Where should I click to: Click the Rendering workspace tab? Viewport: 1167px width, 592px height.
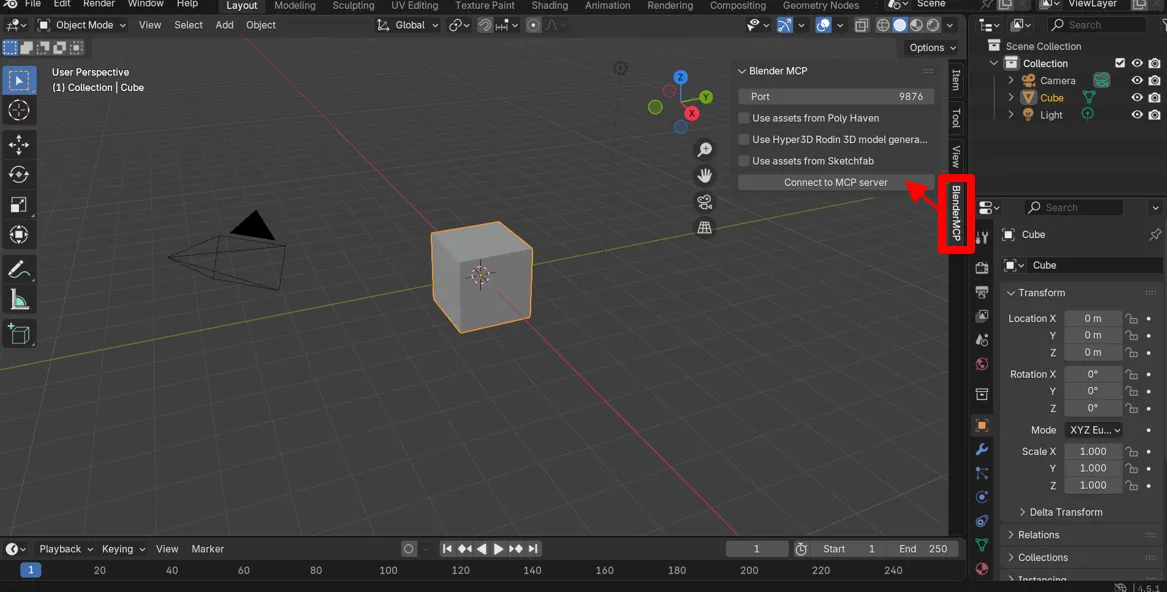[670, 6]
